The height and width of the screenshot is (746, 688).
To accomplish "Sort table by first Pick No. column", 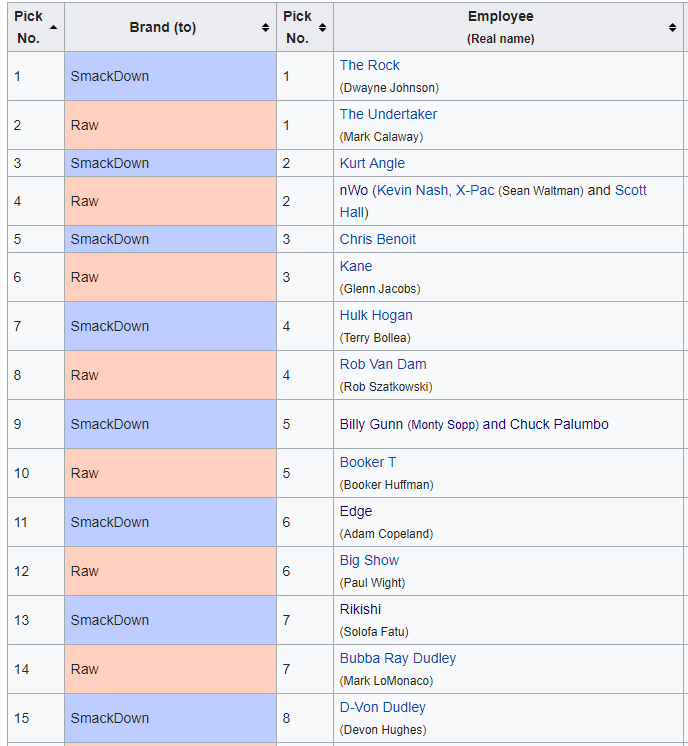I will point(53,27).
